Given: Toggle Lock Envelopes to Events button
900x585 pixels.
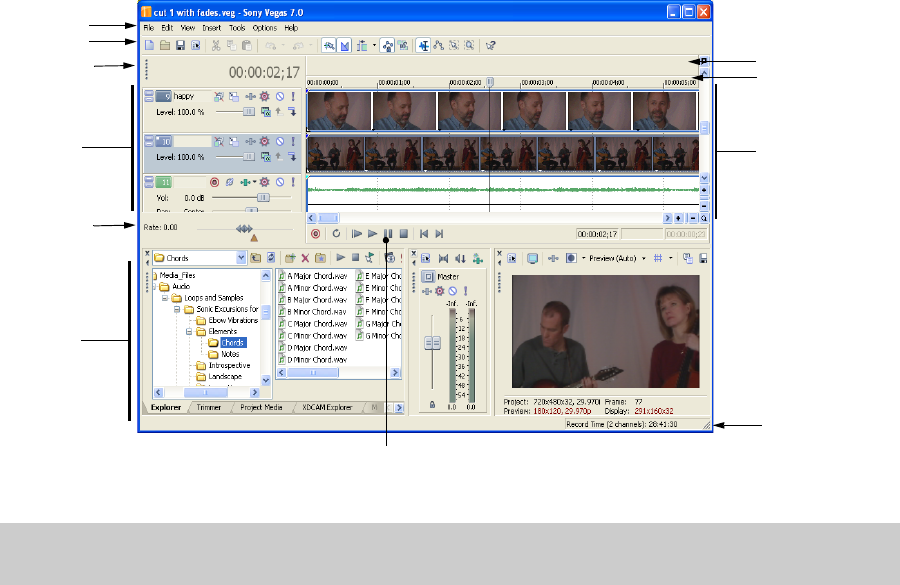Looking at the screenshot, I should tap(387, 45).
